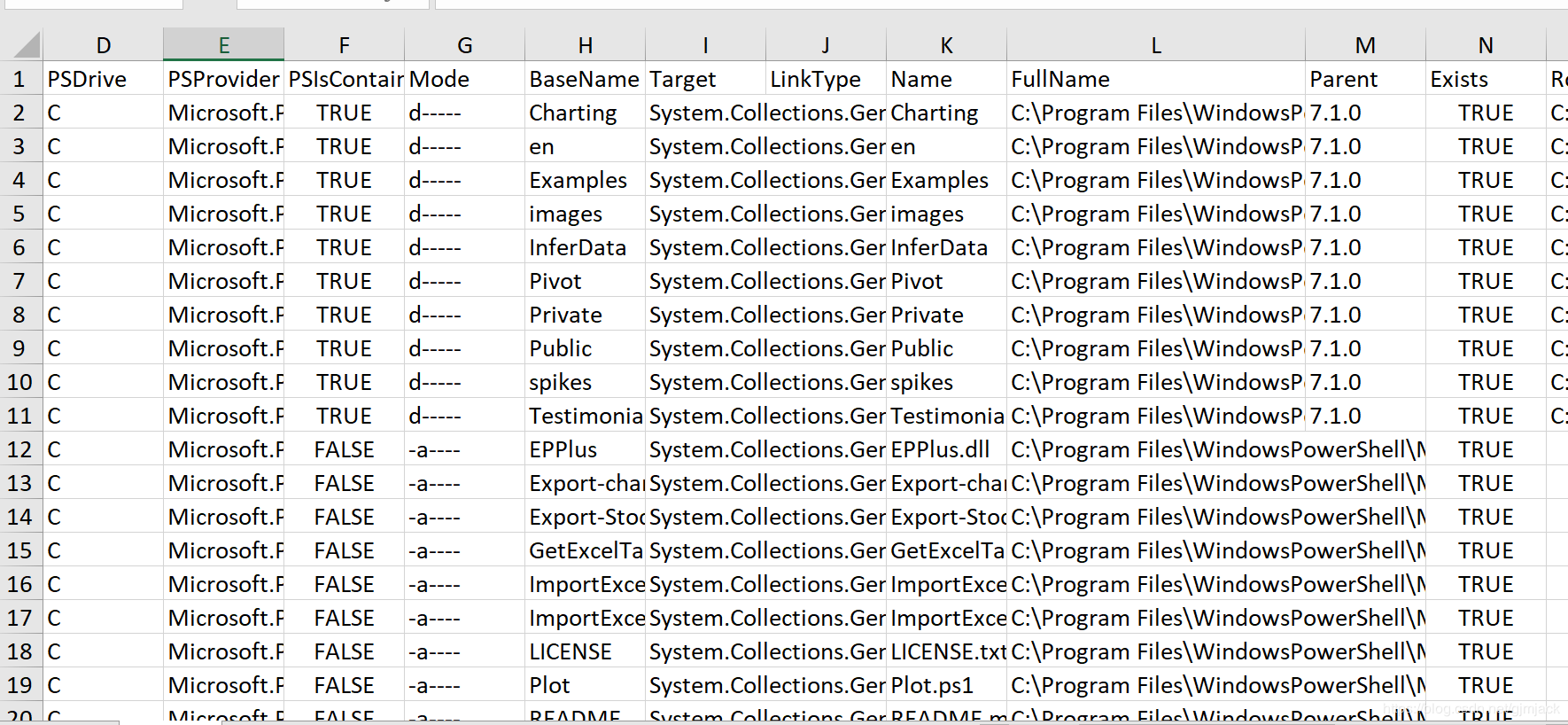
Task: Click the FullName header cell
Action: pyautogui.click(x=1156, y=79)
